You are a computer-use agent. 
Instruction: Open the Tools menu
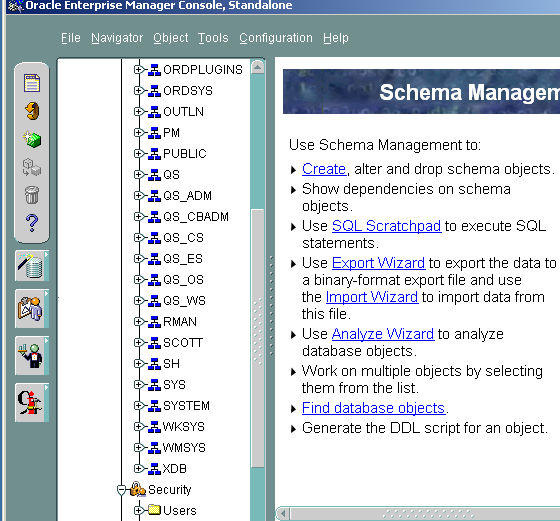213,38
